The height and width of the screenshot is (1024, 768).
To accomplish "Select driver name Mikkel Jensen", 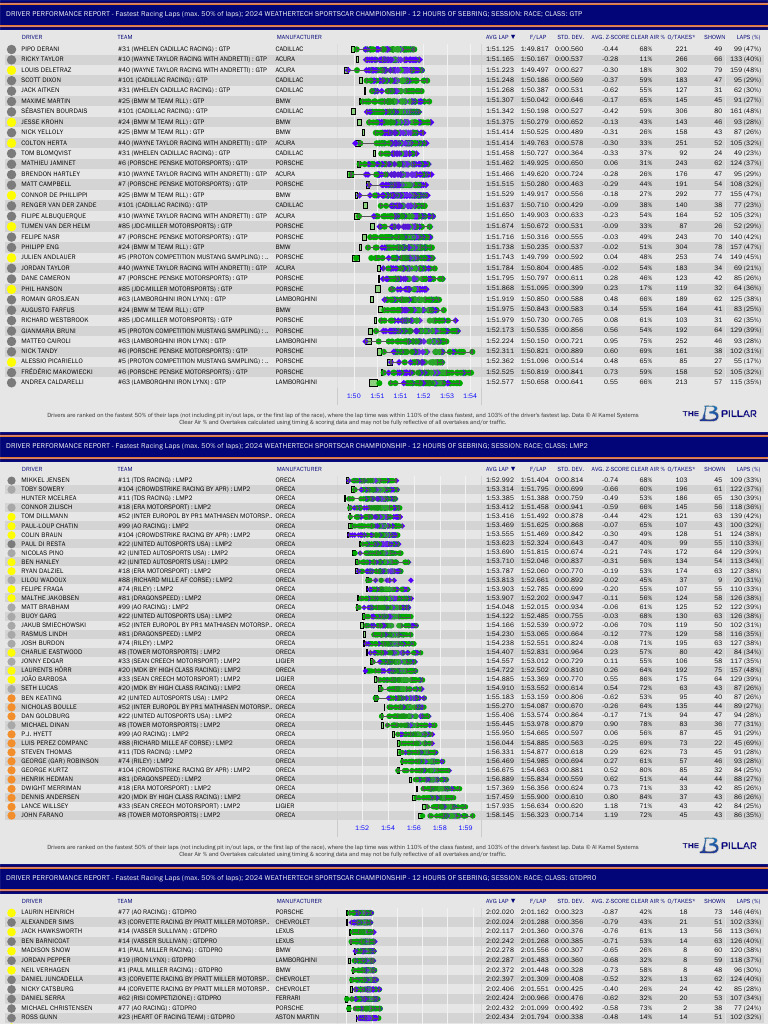I will click(x=45, y=480).
